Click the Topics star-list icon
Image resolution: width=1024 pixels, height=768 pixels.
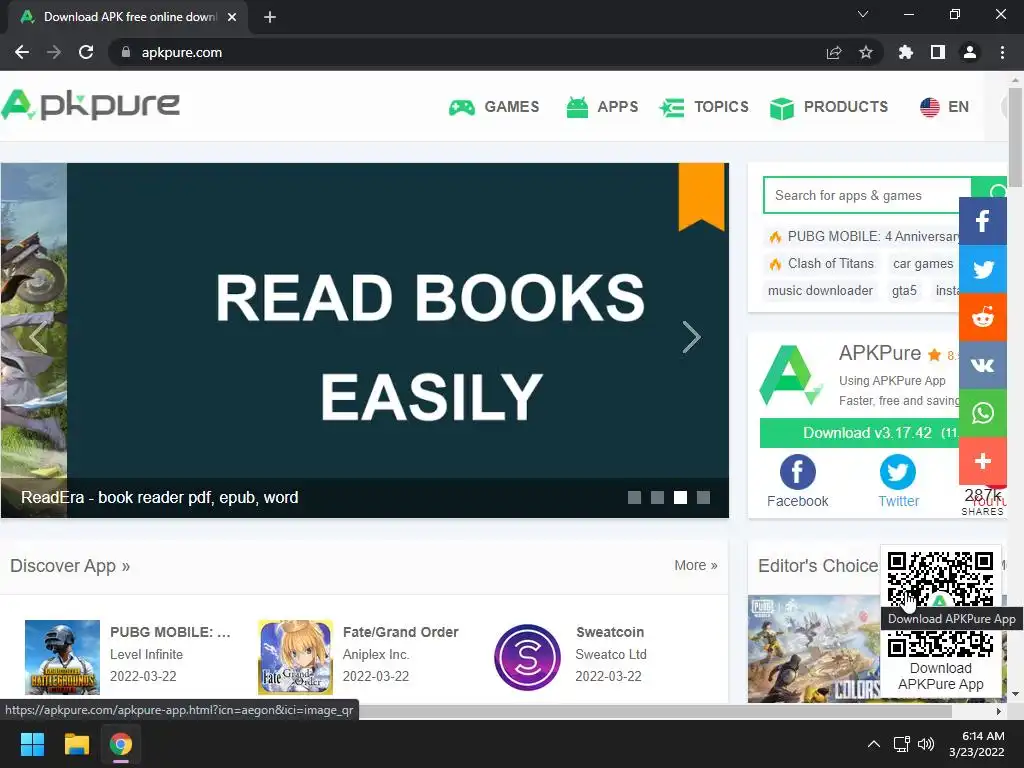pyautogui.click(x=671, y=107)
